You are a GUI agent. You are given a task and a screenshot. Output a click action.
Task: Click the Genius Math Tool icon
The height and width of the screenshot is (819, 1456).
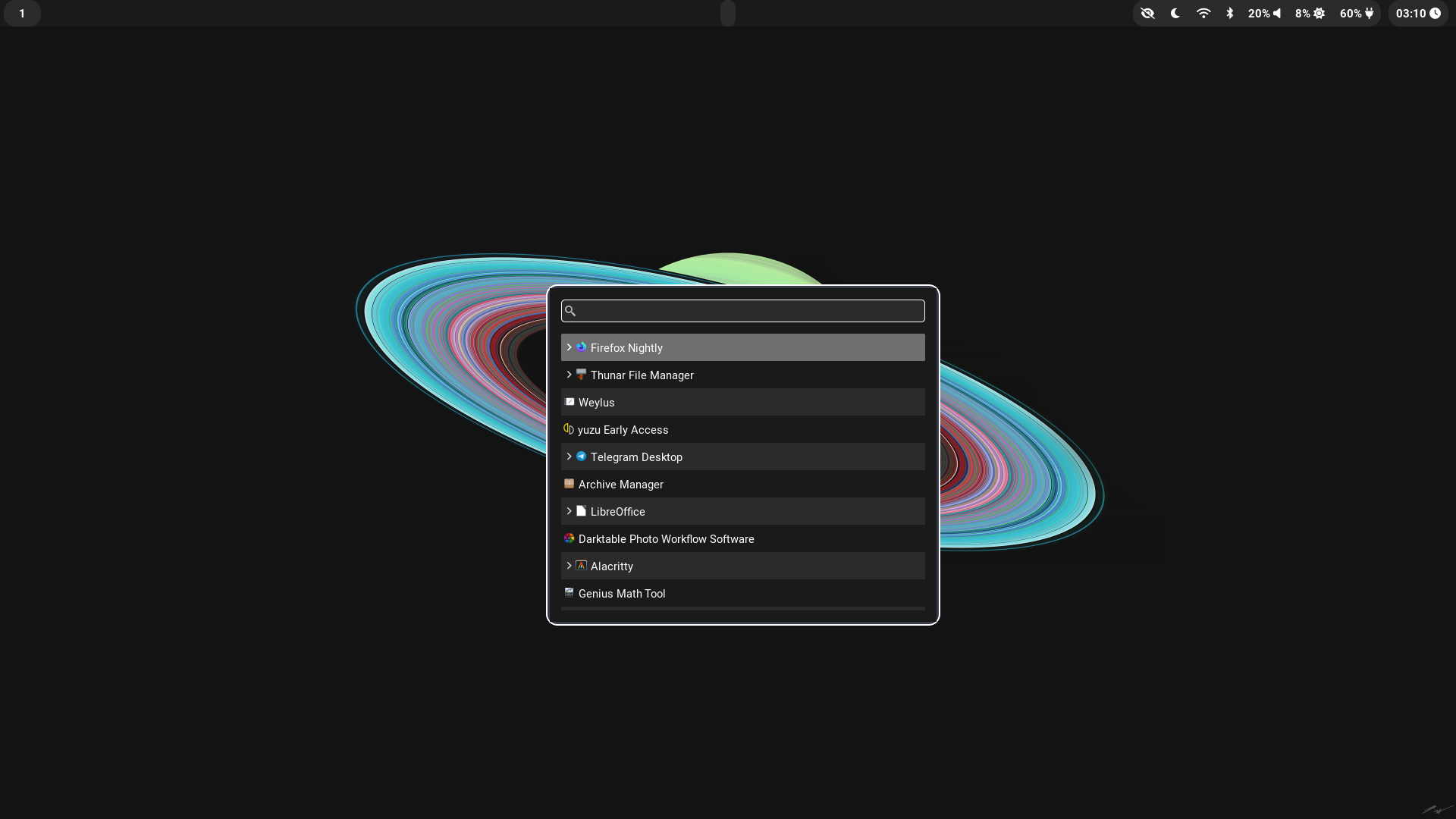click(569, 593)
